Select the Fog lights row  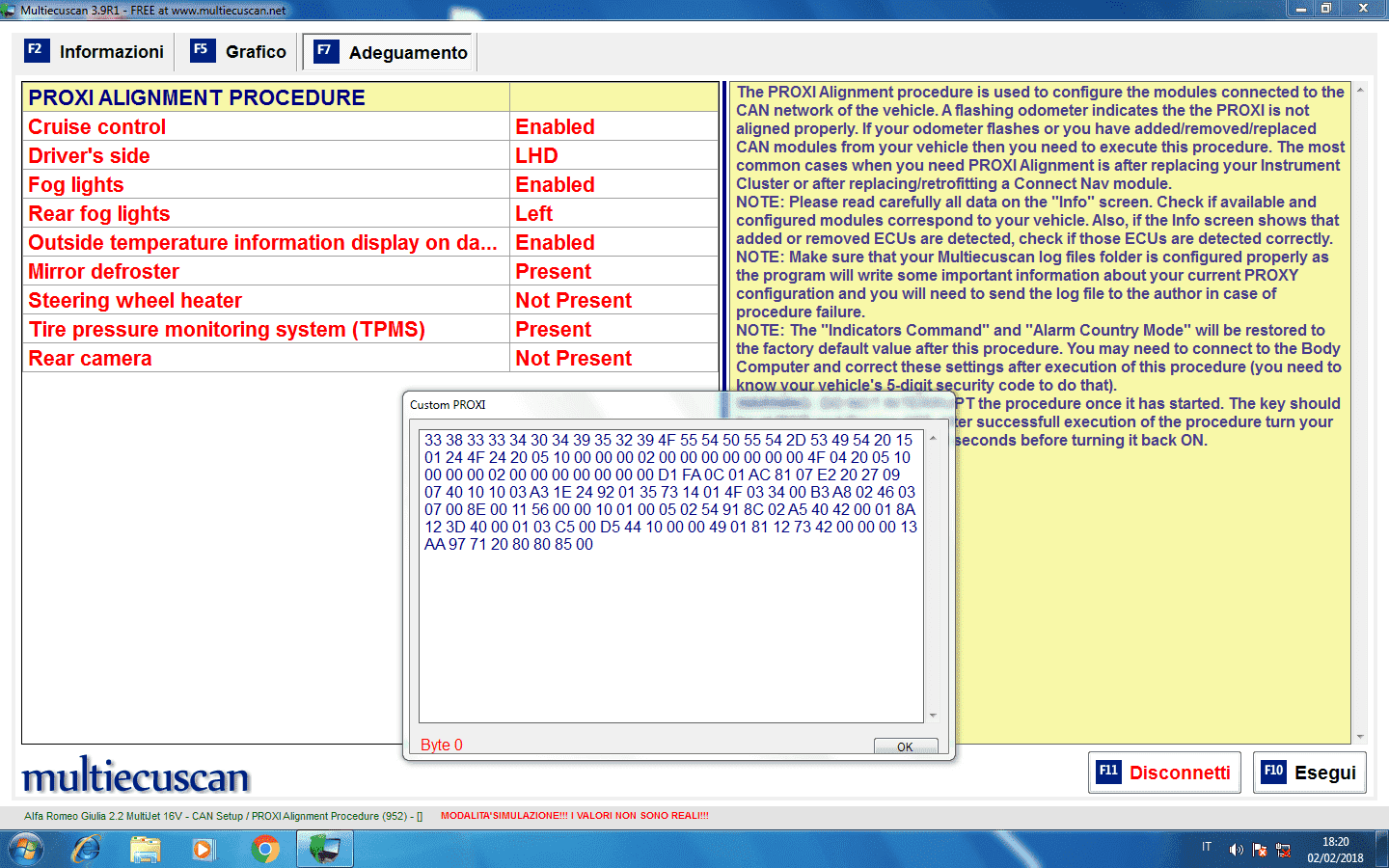(370, 184)
